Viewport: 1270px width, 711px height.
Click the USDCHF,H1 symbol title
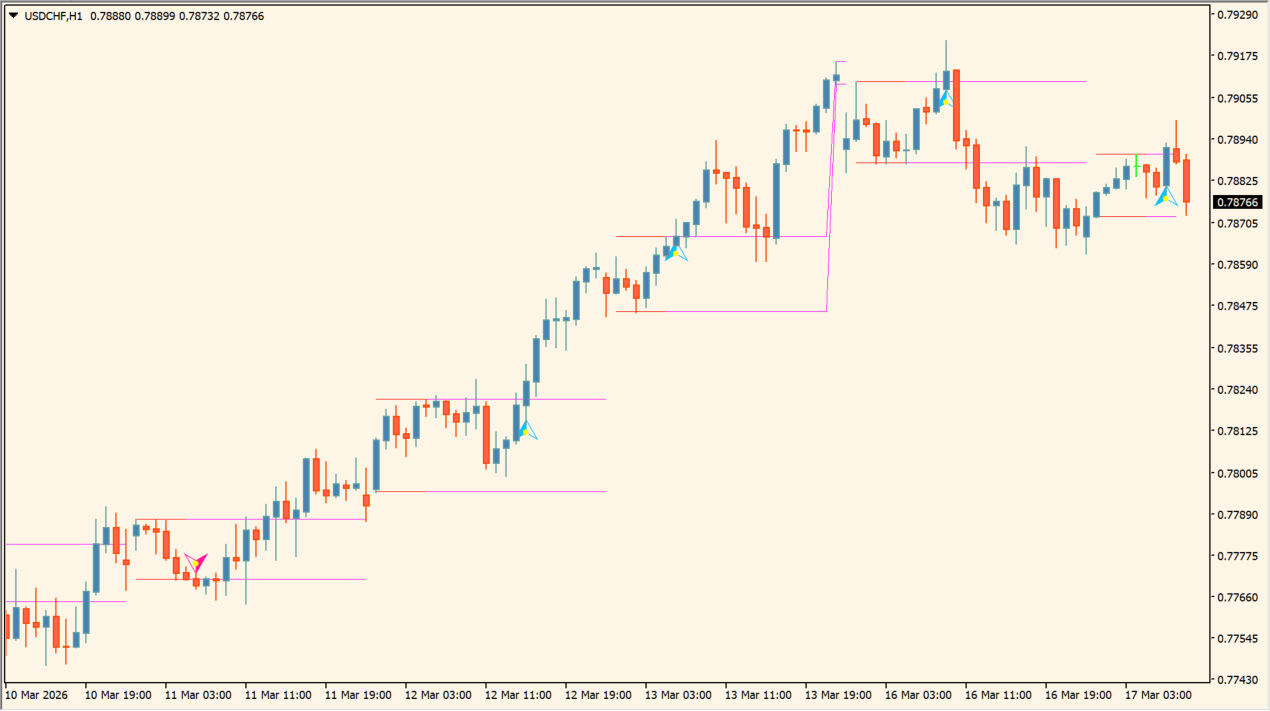coord(53,16)
